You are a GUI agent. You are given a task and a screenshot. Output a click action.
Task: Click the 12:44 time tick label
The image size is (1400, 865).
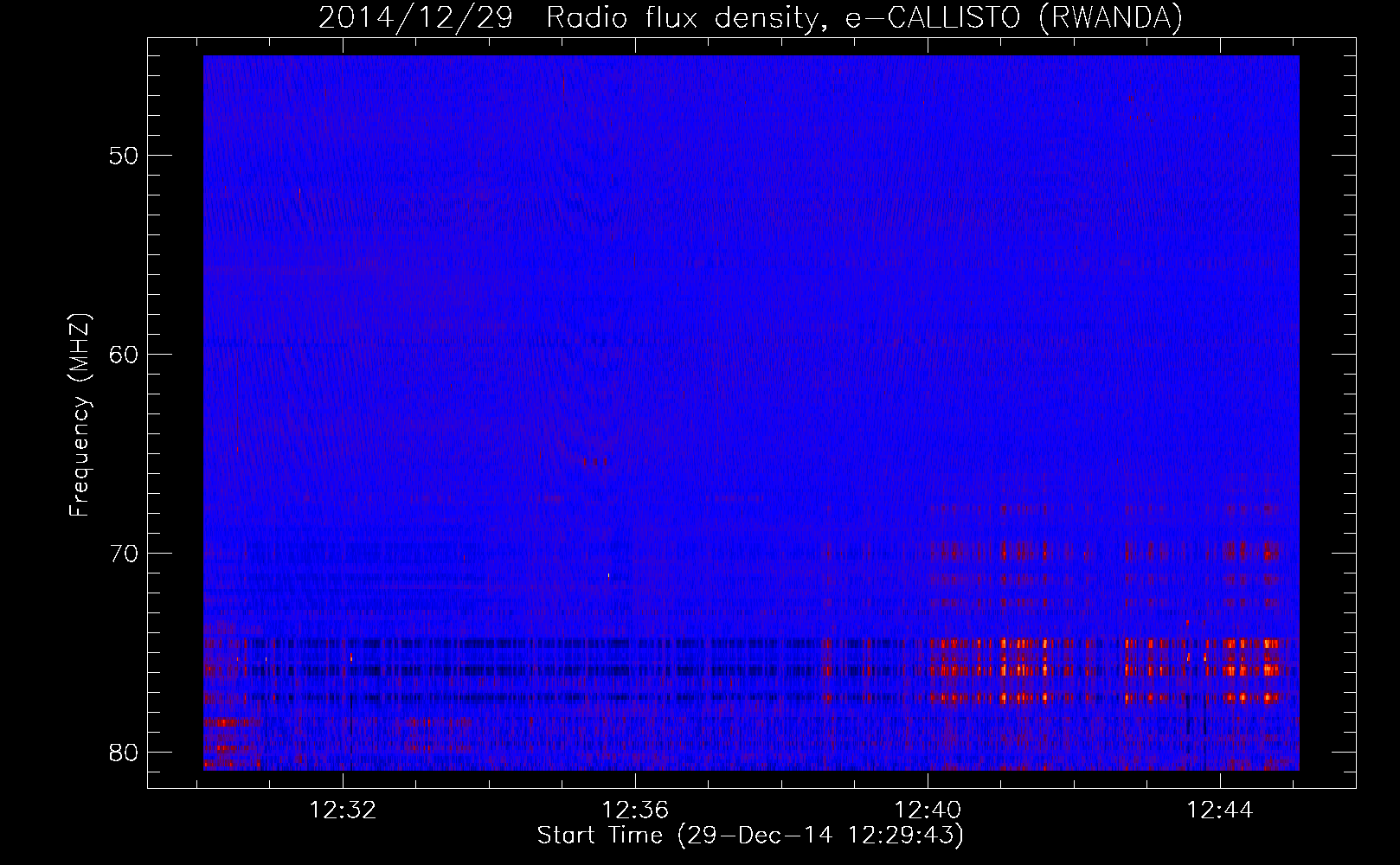tap(1220, 811)
